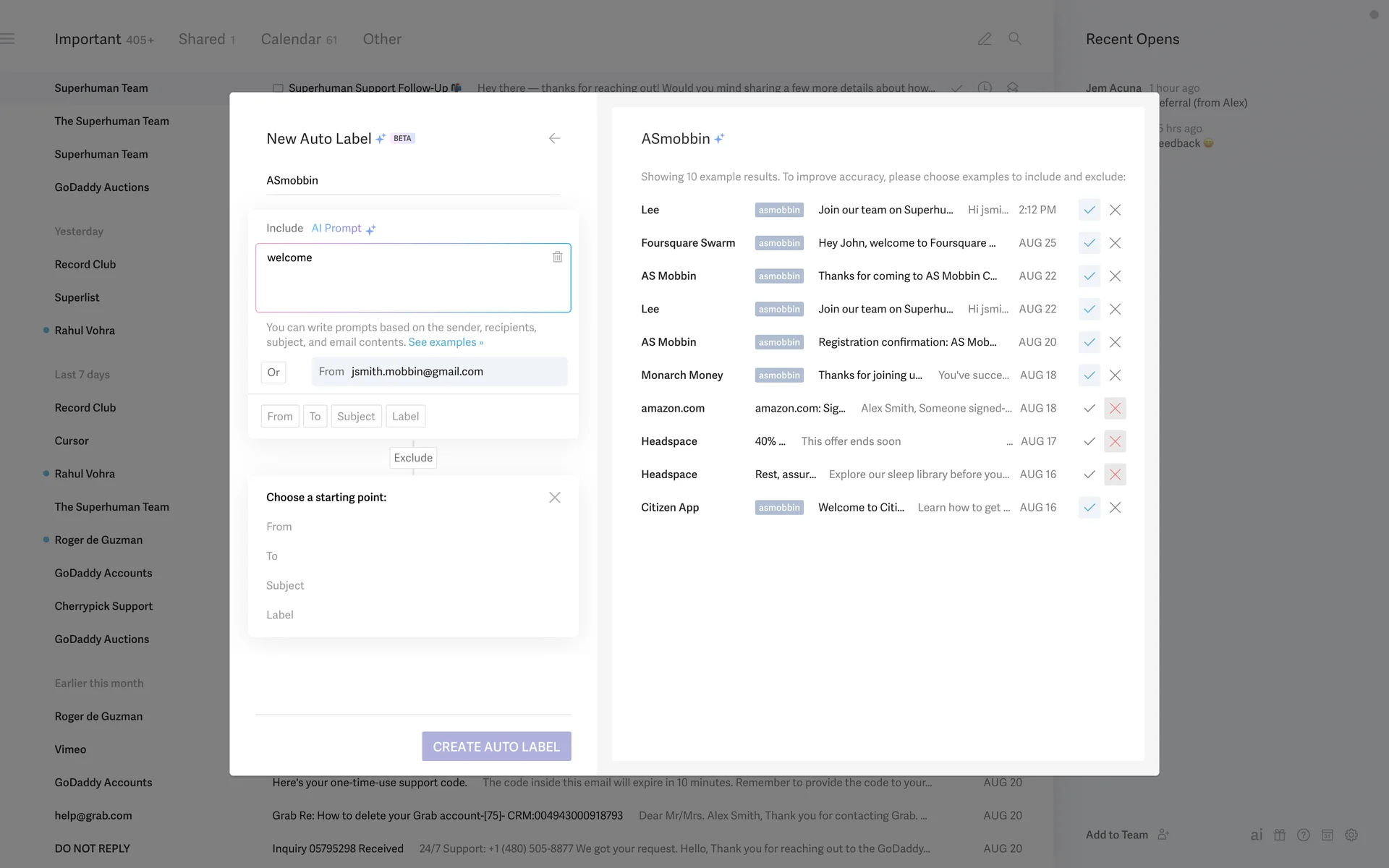This screenshot has width=1389, height=868.
Task: Click the back arrow in New Auto Label
Action: [554, 138]
